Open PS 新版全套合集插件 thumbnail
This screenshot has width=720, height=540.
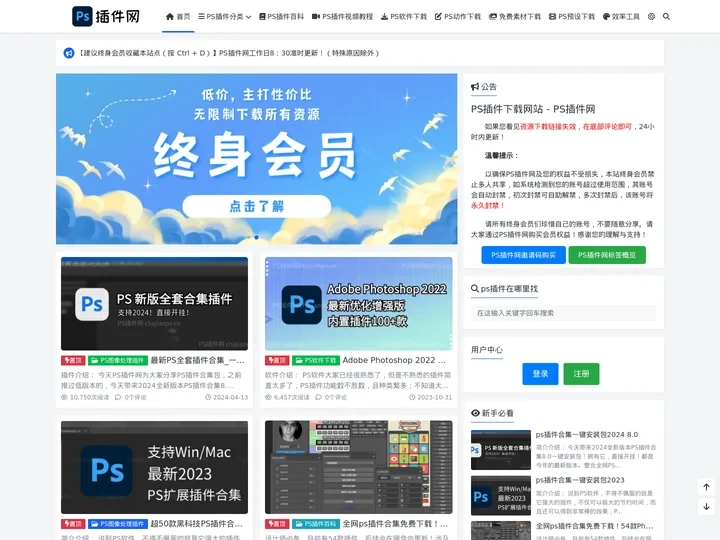154,304
